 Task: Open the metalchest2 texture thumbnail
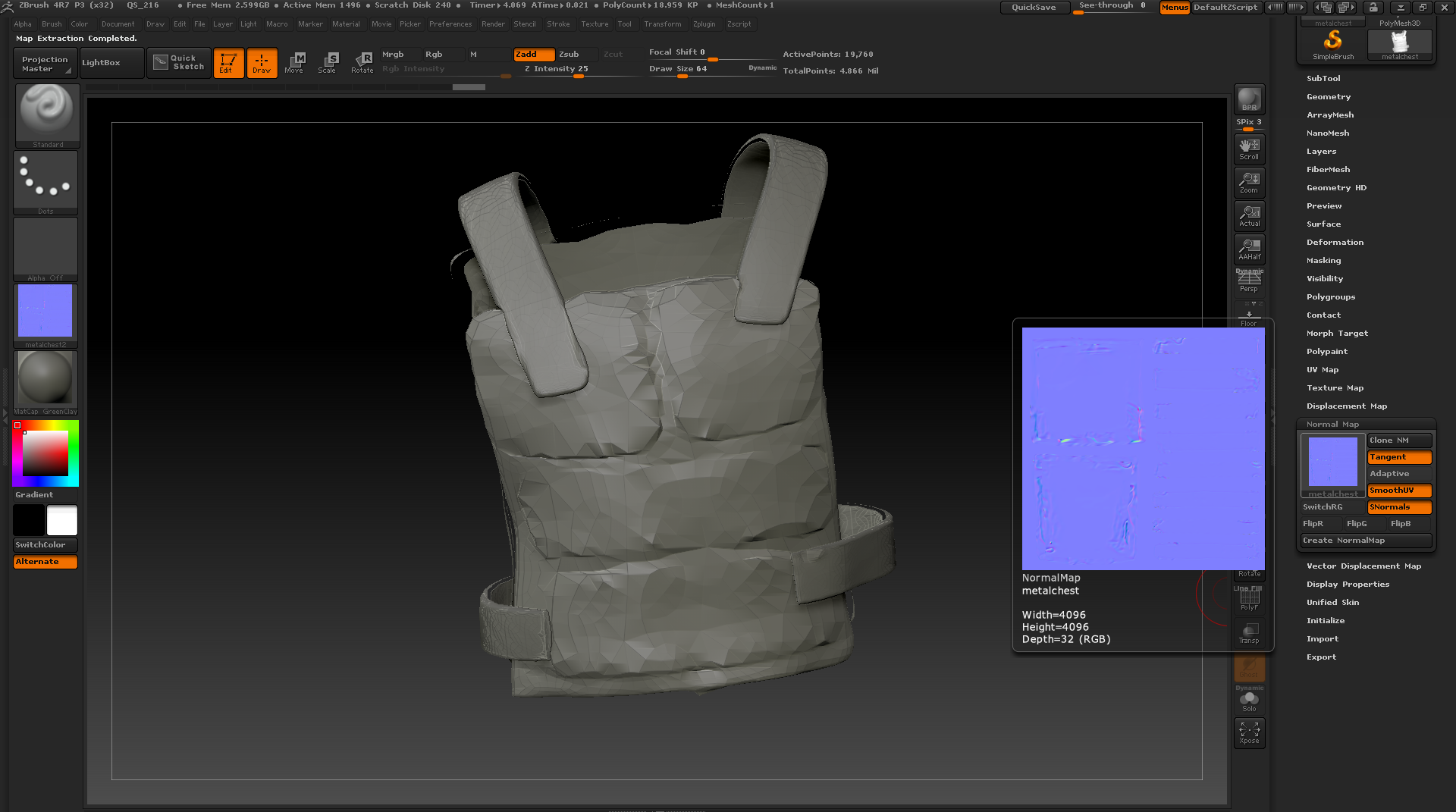click(45, 316)
